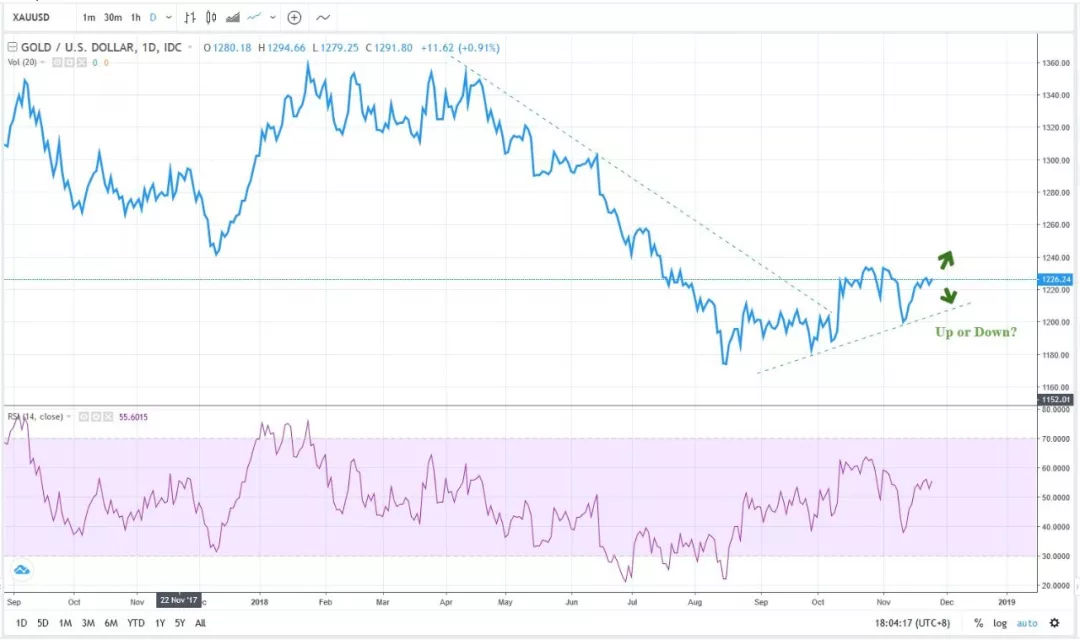
Task: Toggle auto scale mode
Action: (1027, 623)
